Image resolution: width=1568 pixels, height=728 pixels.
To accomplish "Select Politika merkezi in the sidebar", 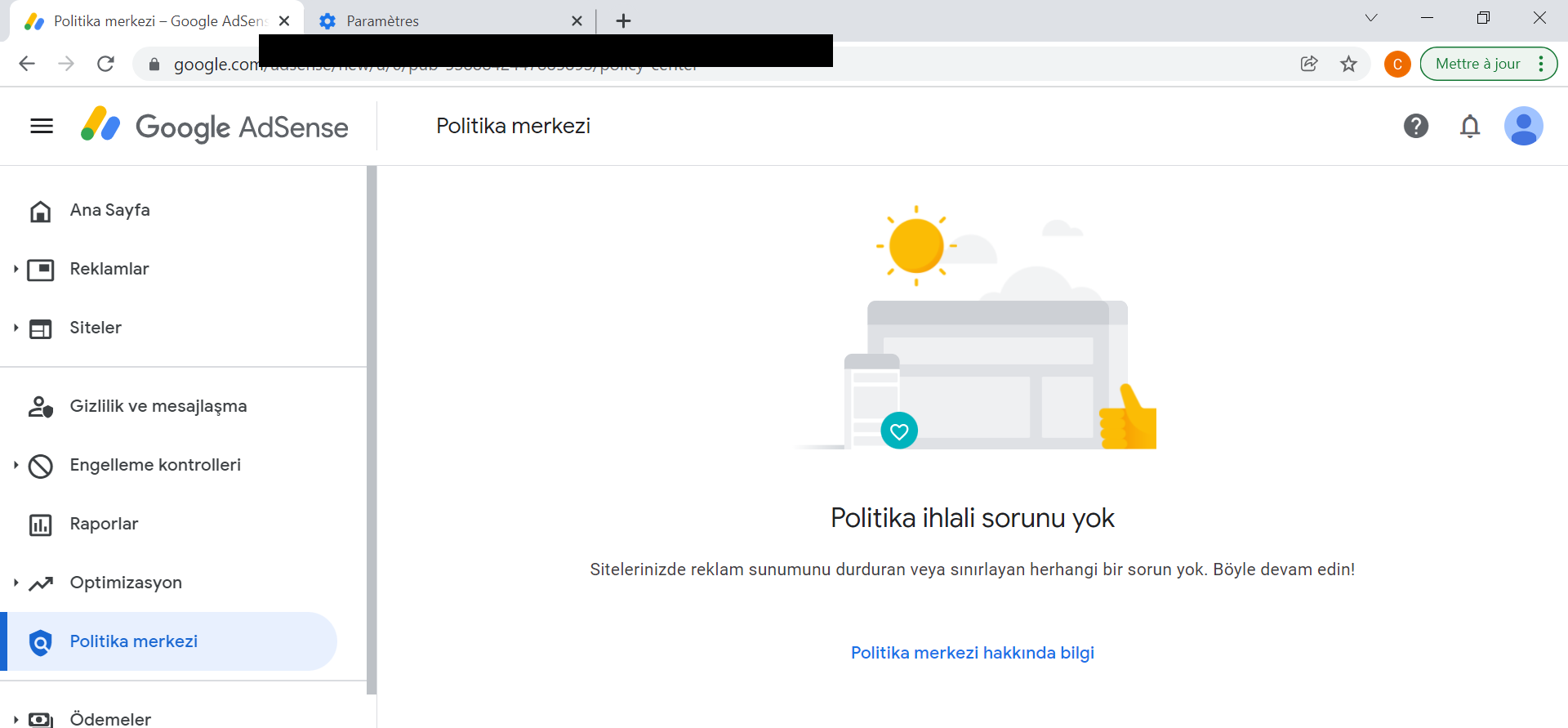I will point(168,641).
